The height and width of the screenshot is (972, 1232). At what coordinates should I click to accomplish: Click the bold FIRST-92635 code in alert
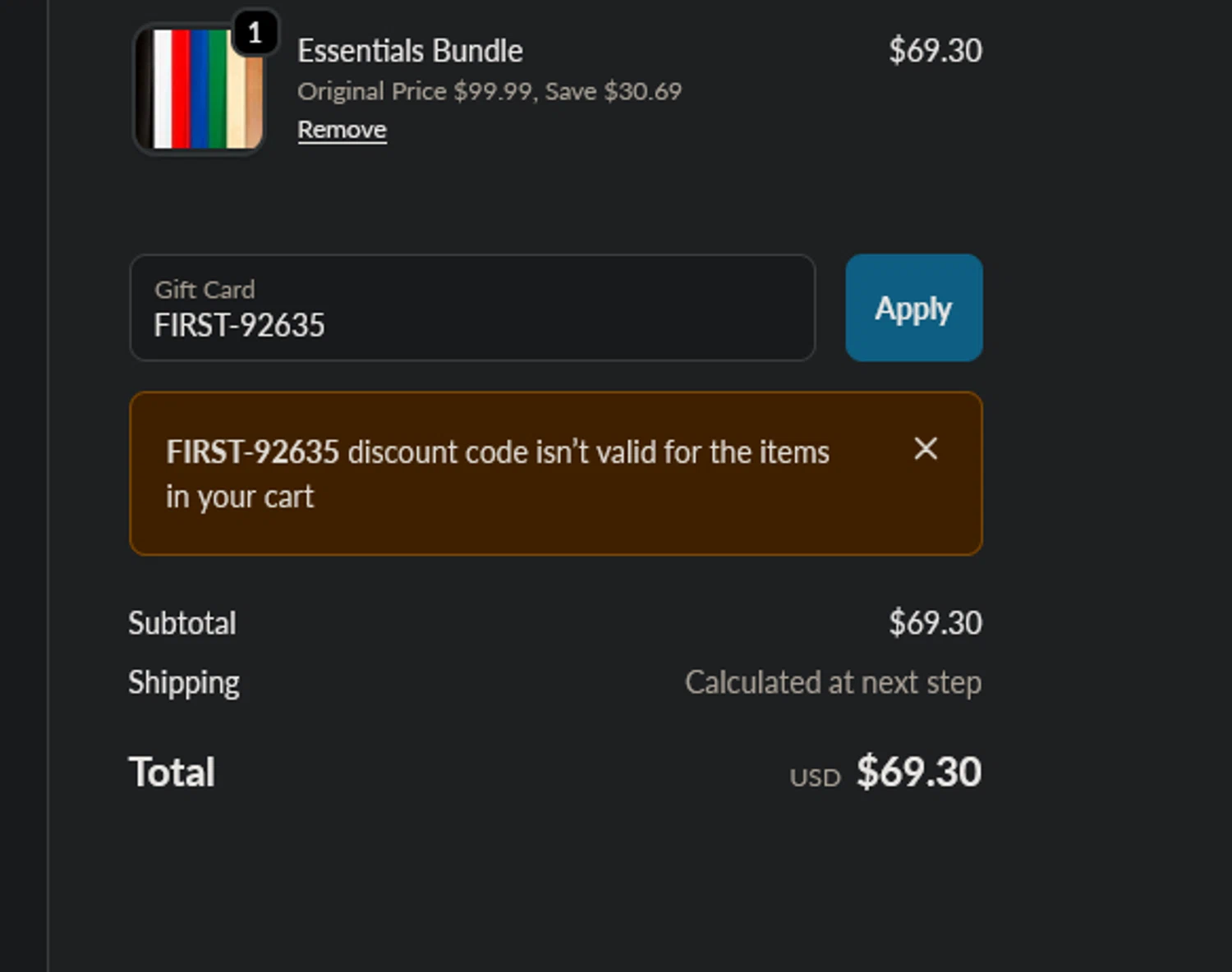tap(252, 452)
